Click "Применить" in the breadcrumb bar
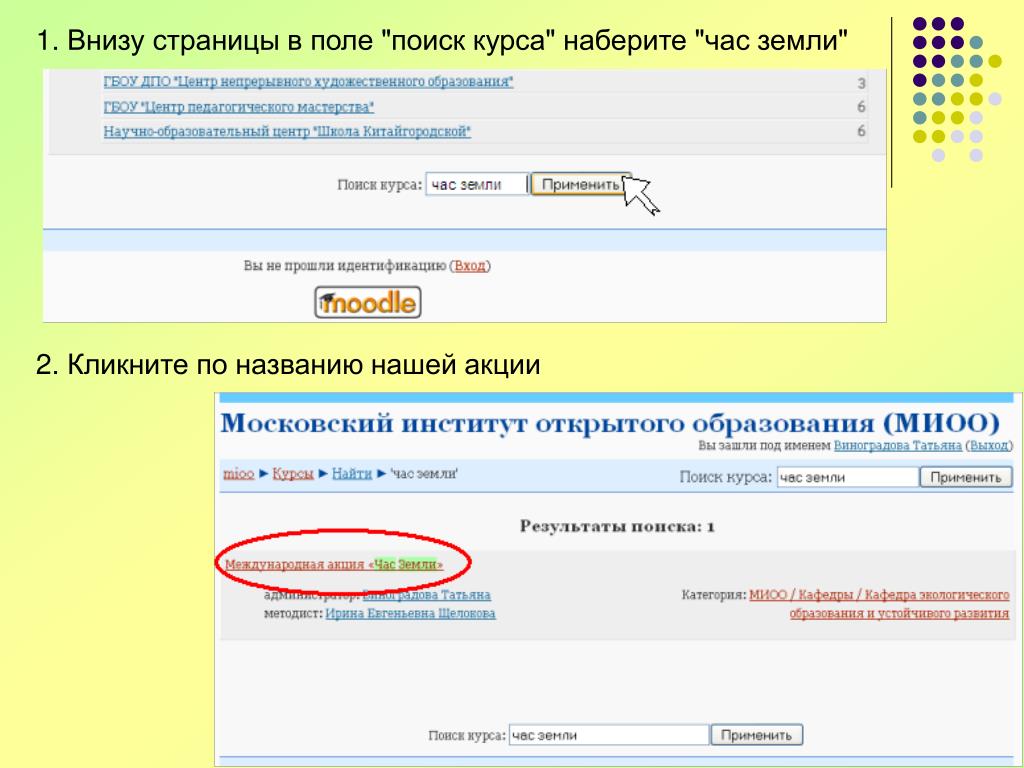Image resolution: width=1024 pixels, height=768 pixels. [966, 477]
